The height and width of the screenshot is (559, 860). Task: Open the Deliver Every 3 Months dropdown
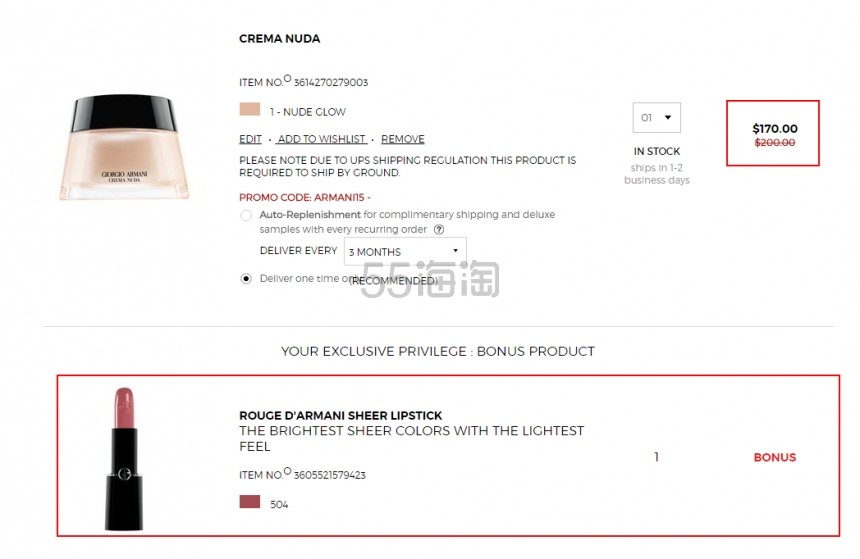tap(405, 251)
